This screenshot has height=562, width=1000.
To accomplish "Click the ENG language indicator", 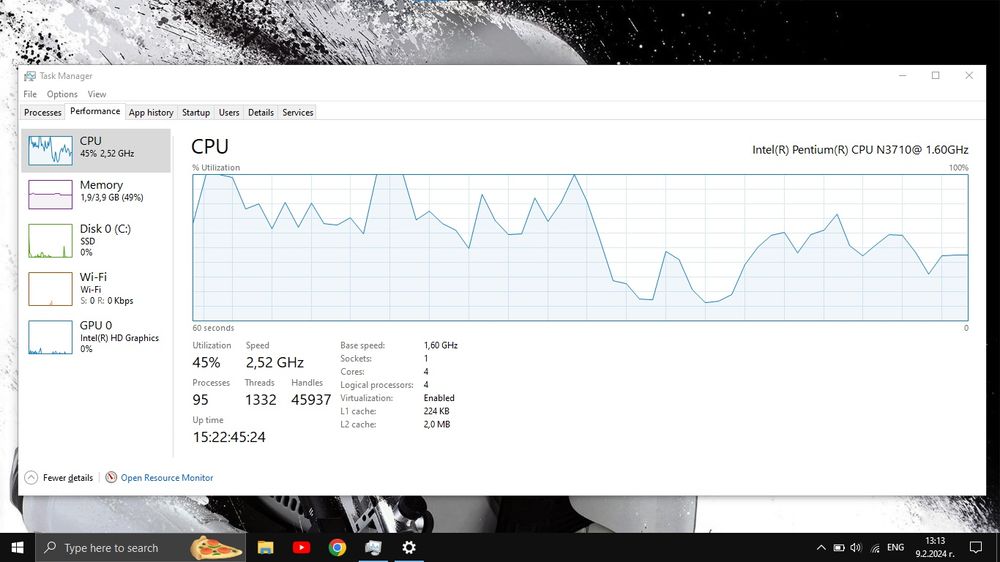I will [x=895, y=547].
